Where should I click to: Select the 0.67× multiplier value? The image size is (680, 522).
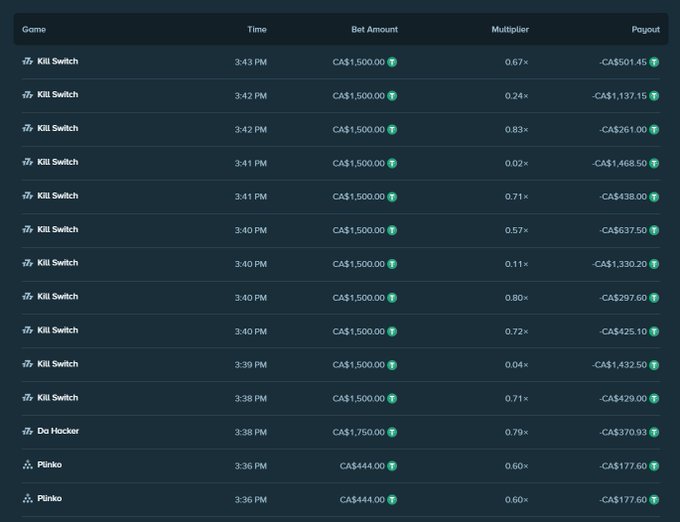(517, 62)
